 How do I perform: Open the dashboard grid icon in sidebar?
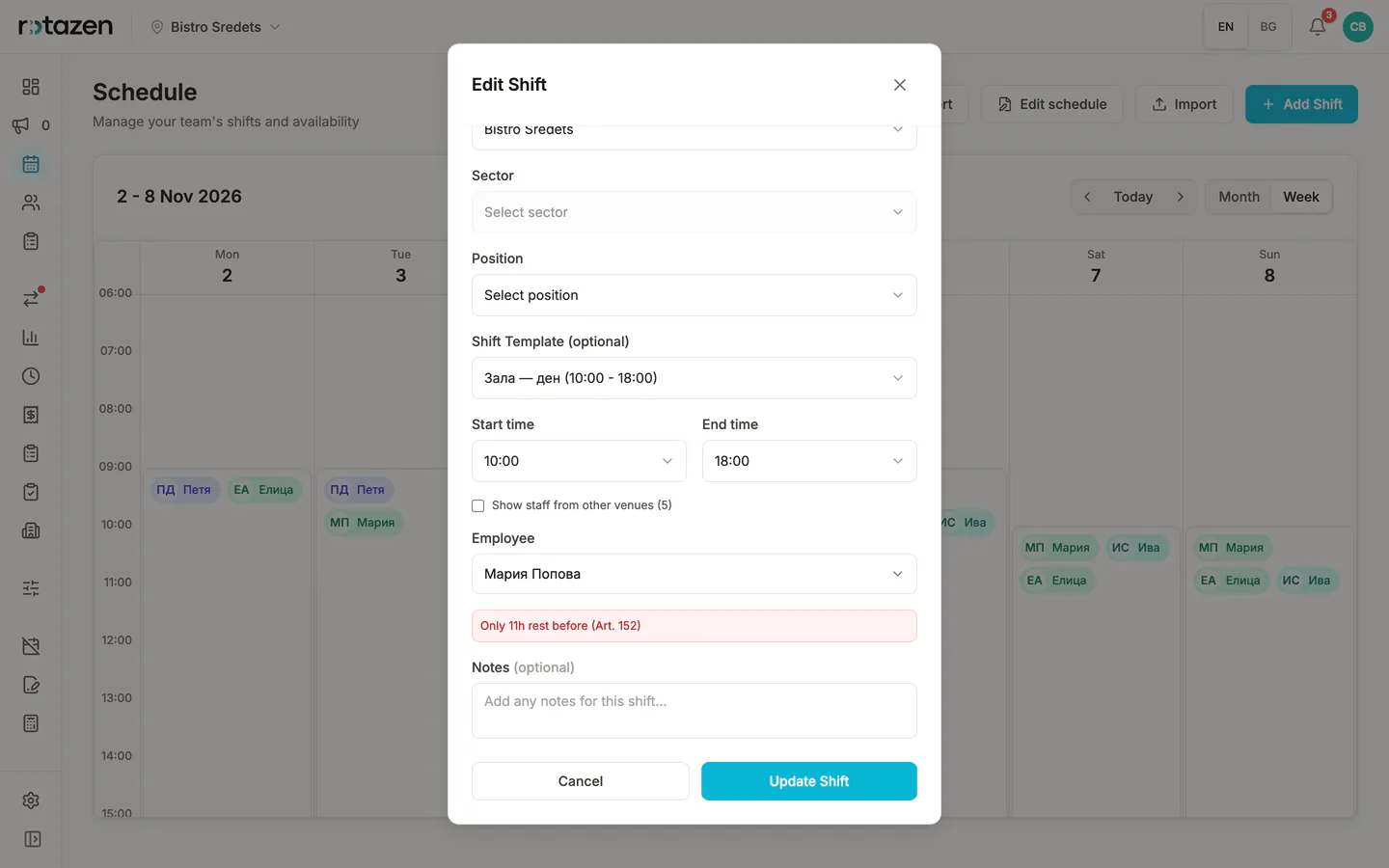(x=31, y=87)
